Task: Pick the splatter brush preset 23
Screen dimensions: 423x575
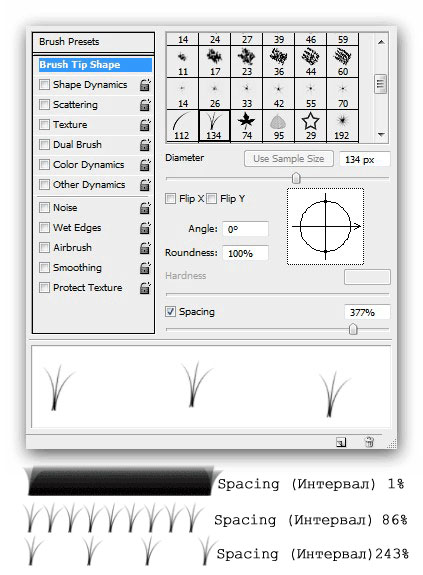Action: coord(247,62)
